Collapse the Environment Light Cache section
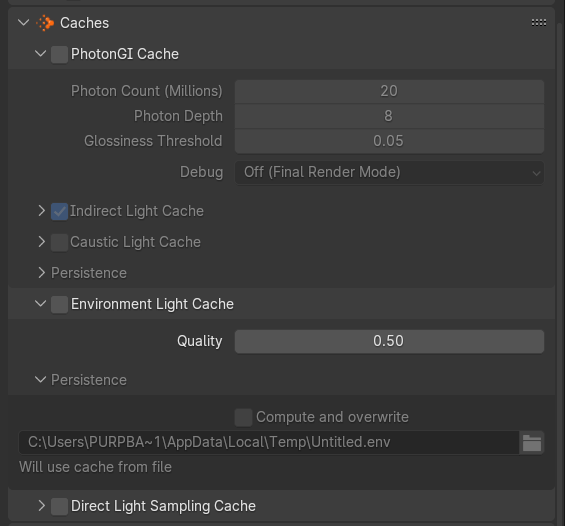This screenshot has height=526, width=565. point(40,304)
